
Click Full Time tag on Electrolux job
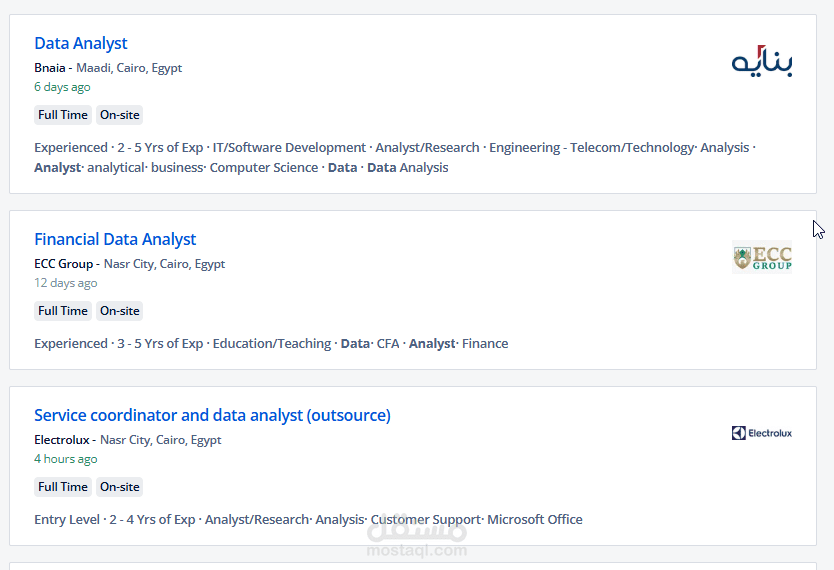click(x=63, y=487)
